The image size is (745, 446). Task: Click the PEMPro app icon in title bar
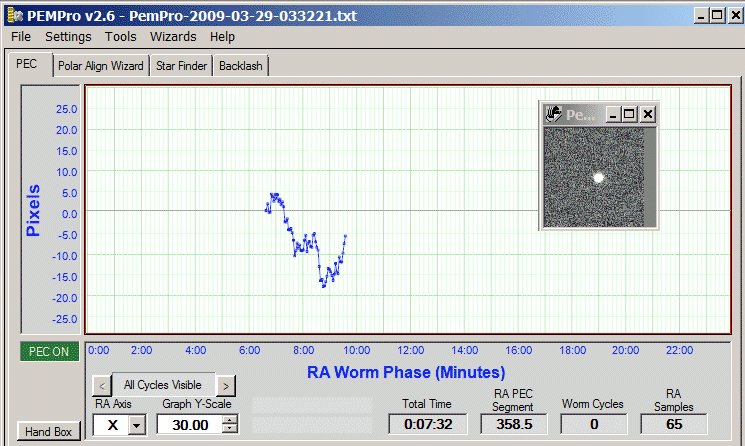pyautogui.click(x=15, y=16)
